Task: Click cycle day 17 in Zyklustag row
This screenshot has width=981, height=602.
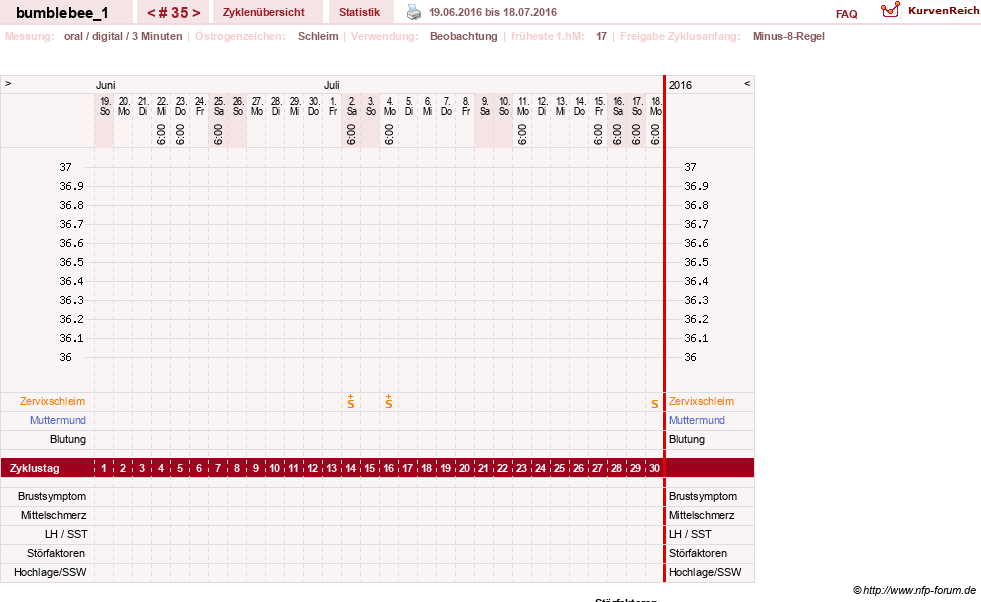Action: tap(407, 467)
